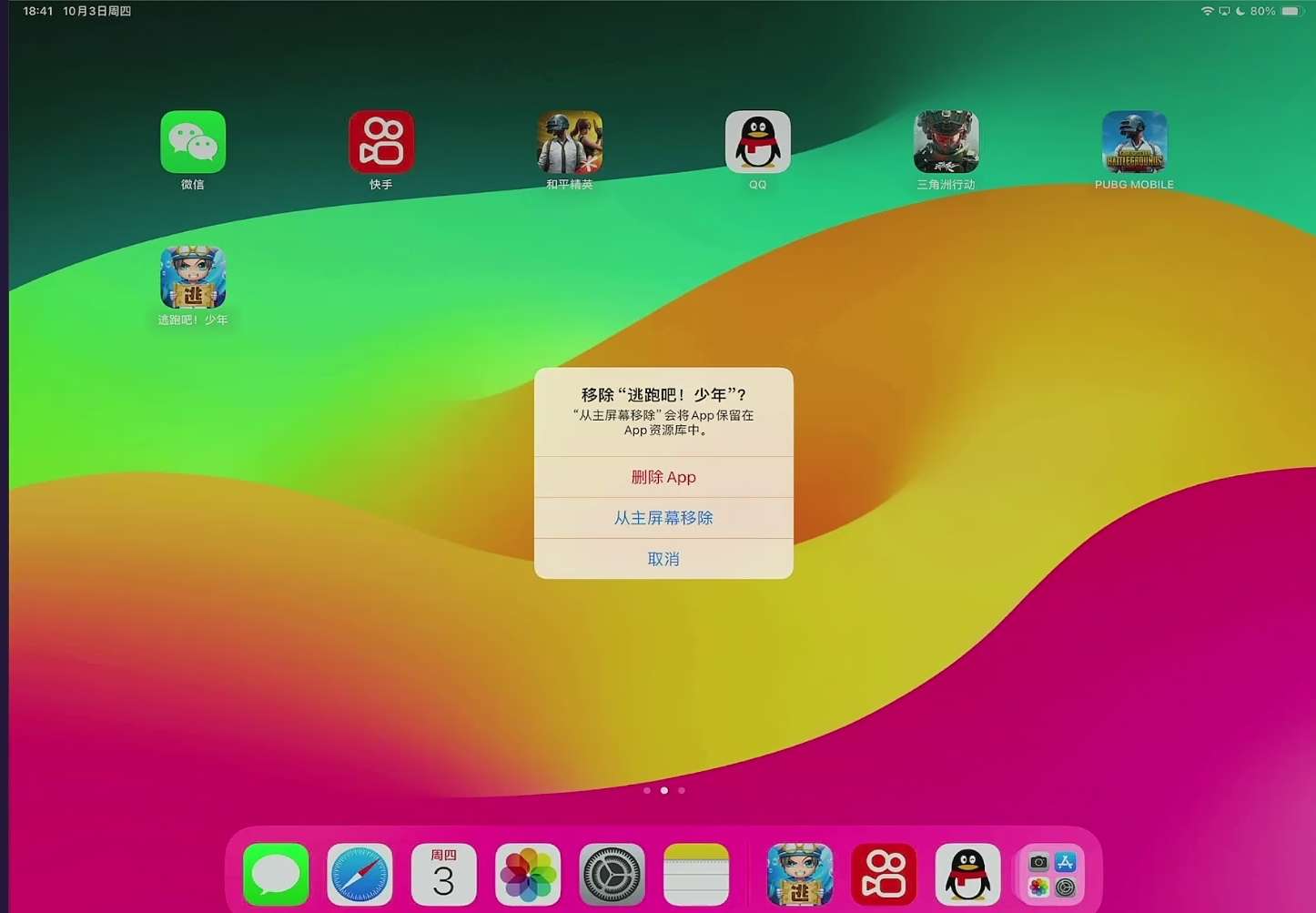Open 逃跑吧！少年 from the Dock's recent apps
Image resolution: width=1316 pixels, height=913 pixels.
(x=800, y=875)
